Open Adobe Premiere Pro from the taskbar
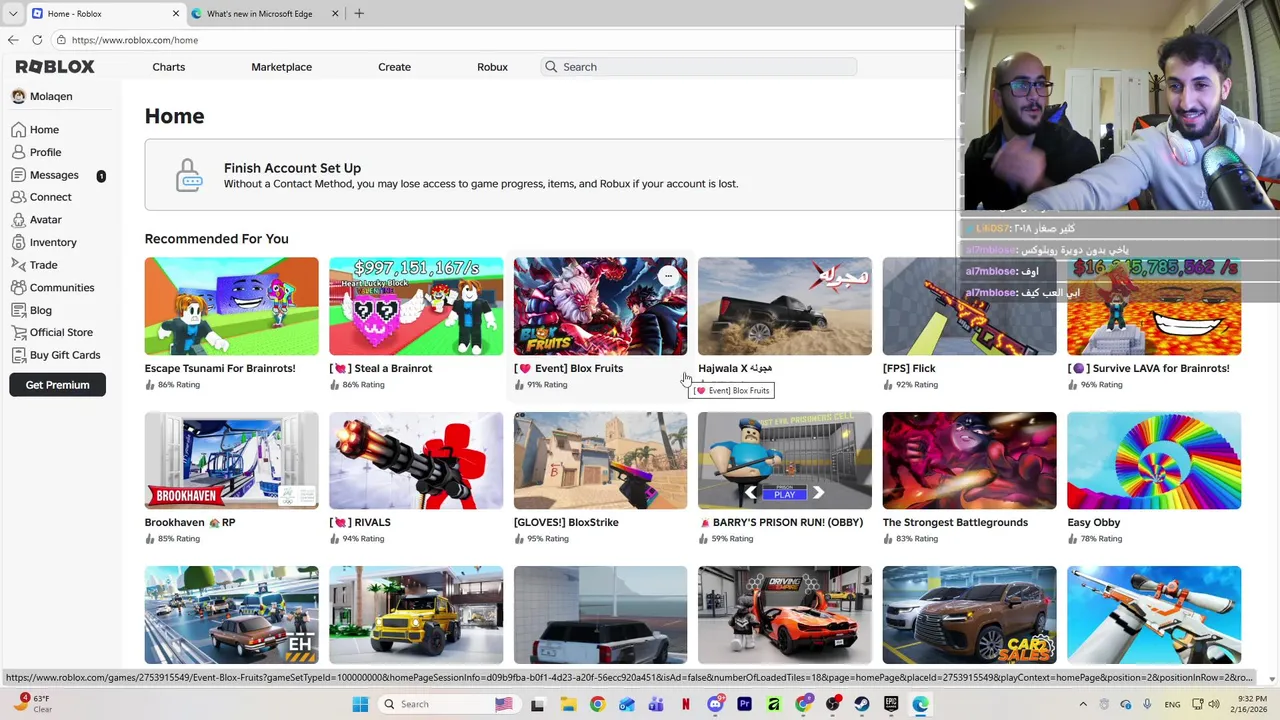 pos(744,704)
